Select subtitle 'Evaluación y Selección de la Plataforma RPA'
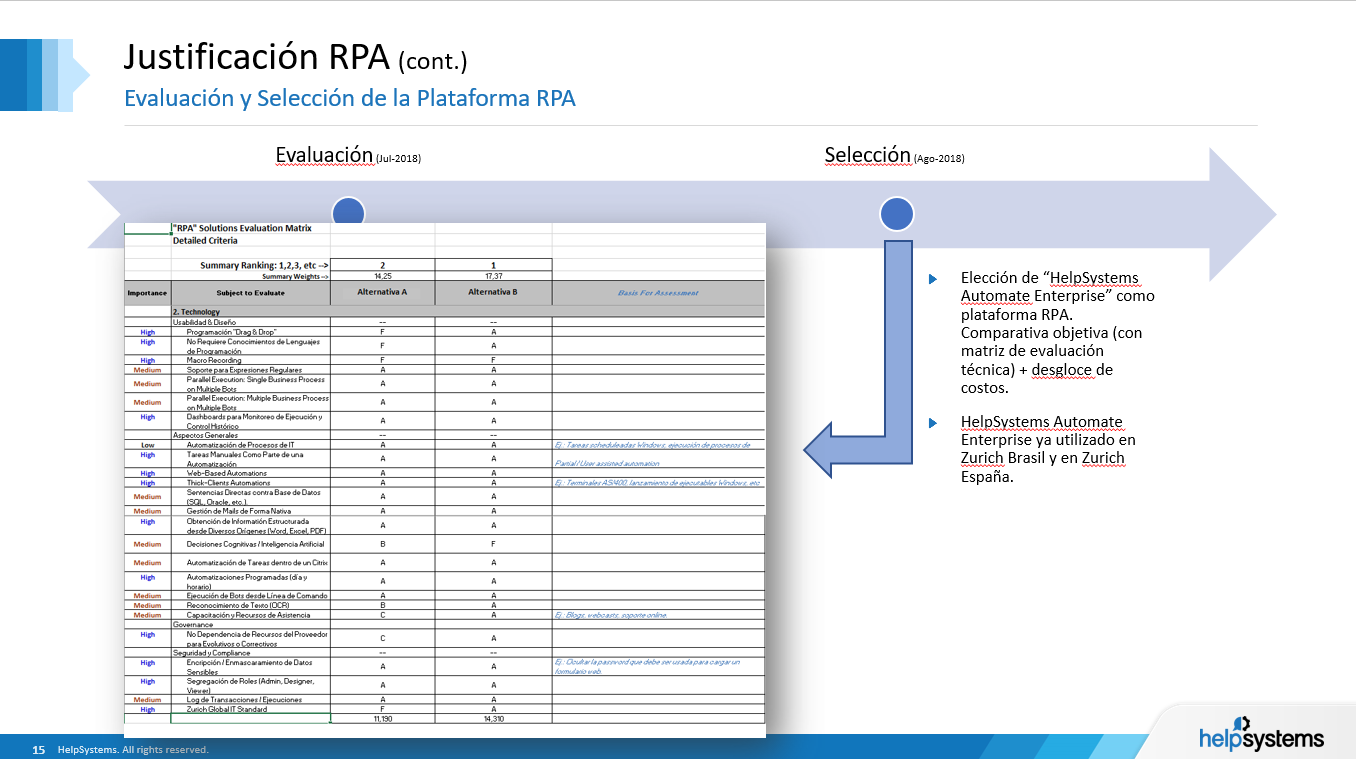1356x759 pixels. pyautogui.click(x=349, y=98)
